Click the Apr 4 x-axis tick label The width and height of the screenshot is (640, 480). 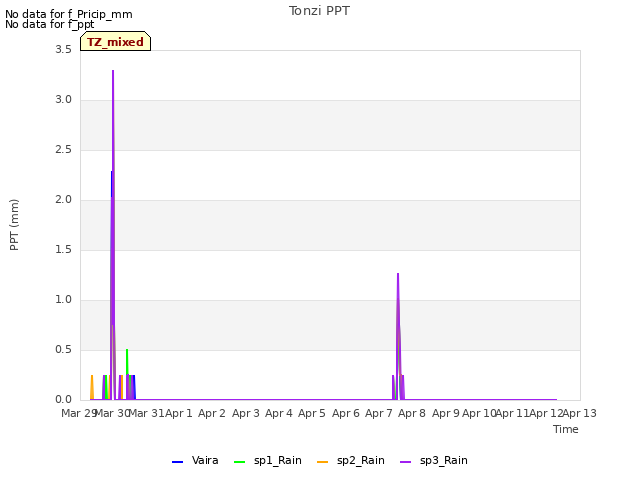point(279,413)
